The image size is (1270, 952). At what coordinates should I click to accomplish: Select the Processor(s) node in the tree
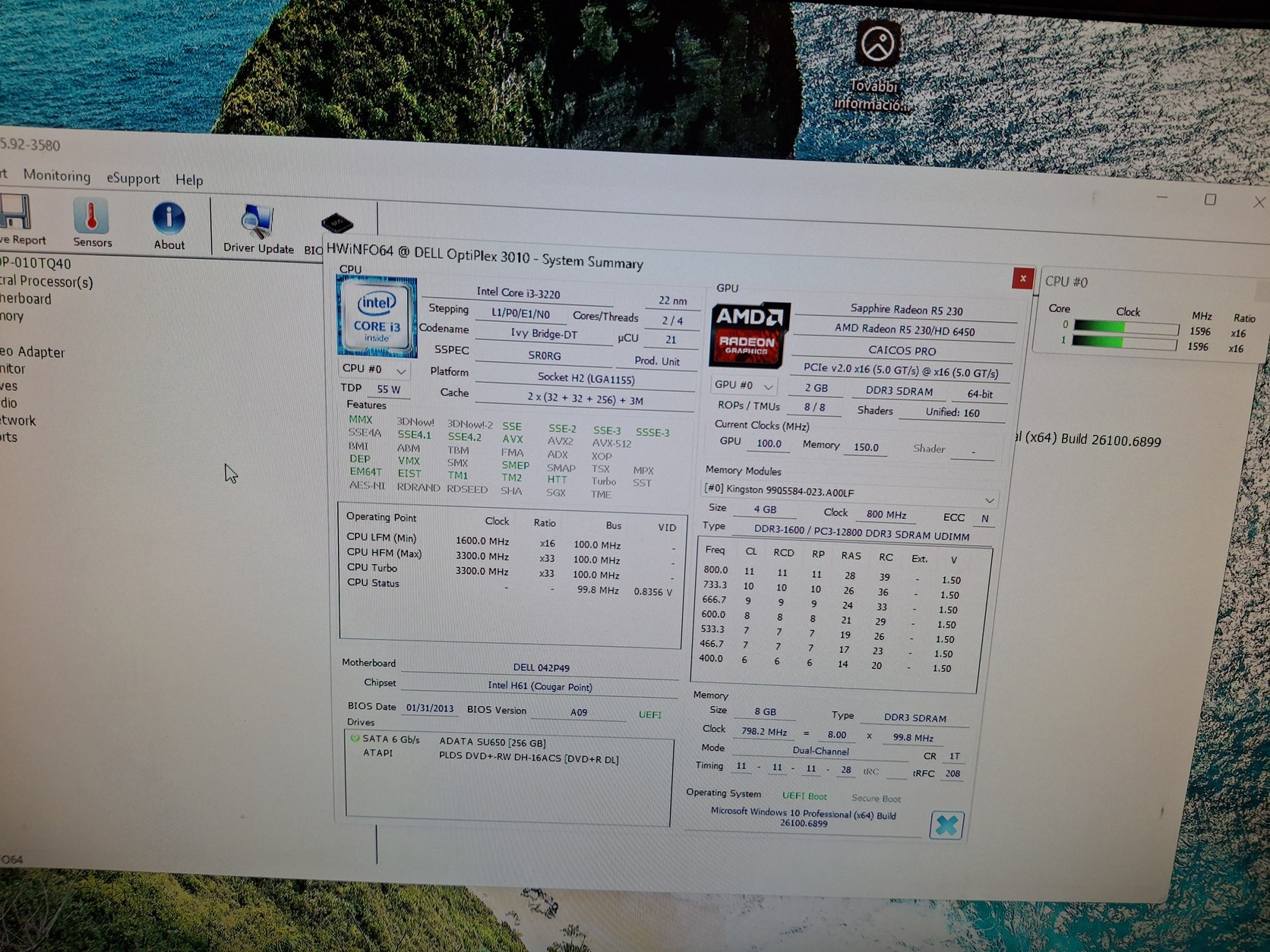tap(46, 281)
